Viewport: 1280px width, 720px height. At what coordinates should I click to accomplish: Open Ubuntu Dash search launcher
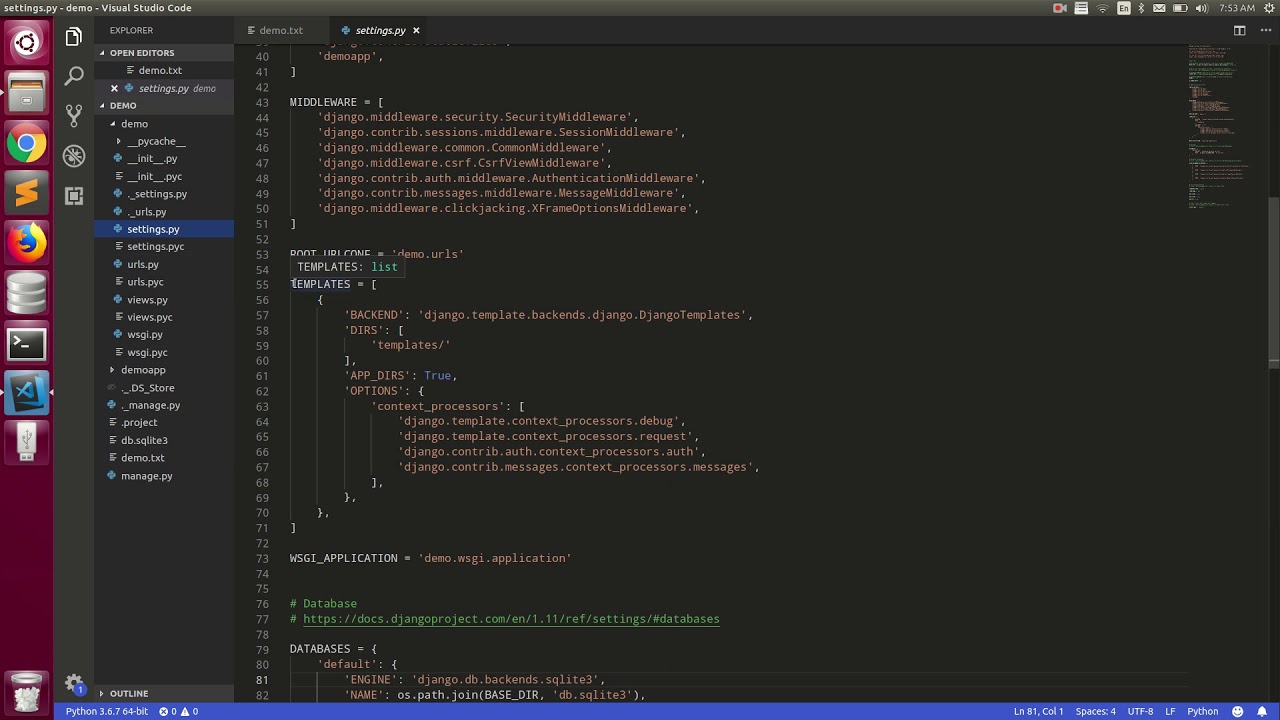(x=26, y=43)
